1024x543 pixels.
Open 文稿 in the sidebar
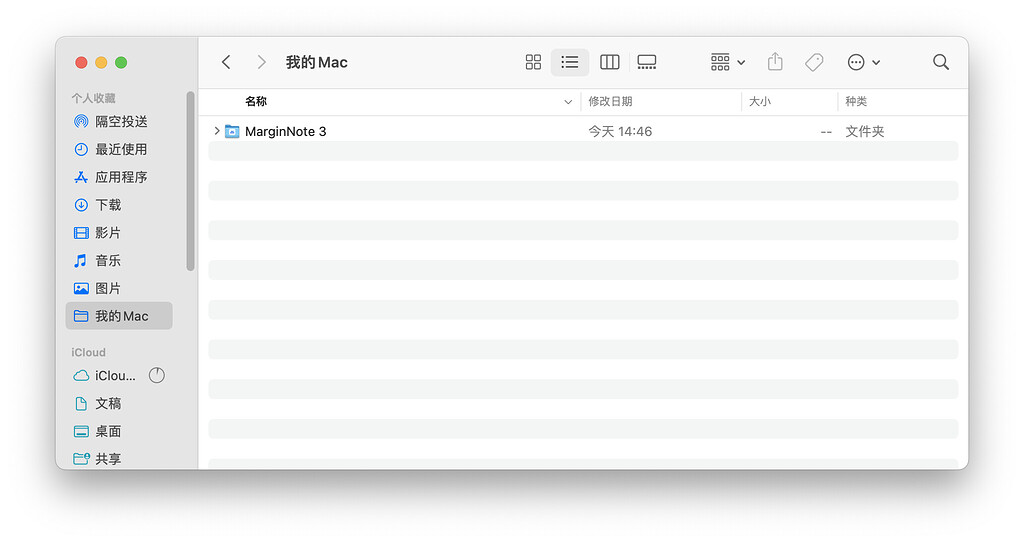pos(119,403)
